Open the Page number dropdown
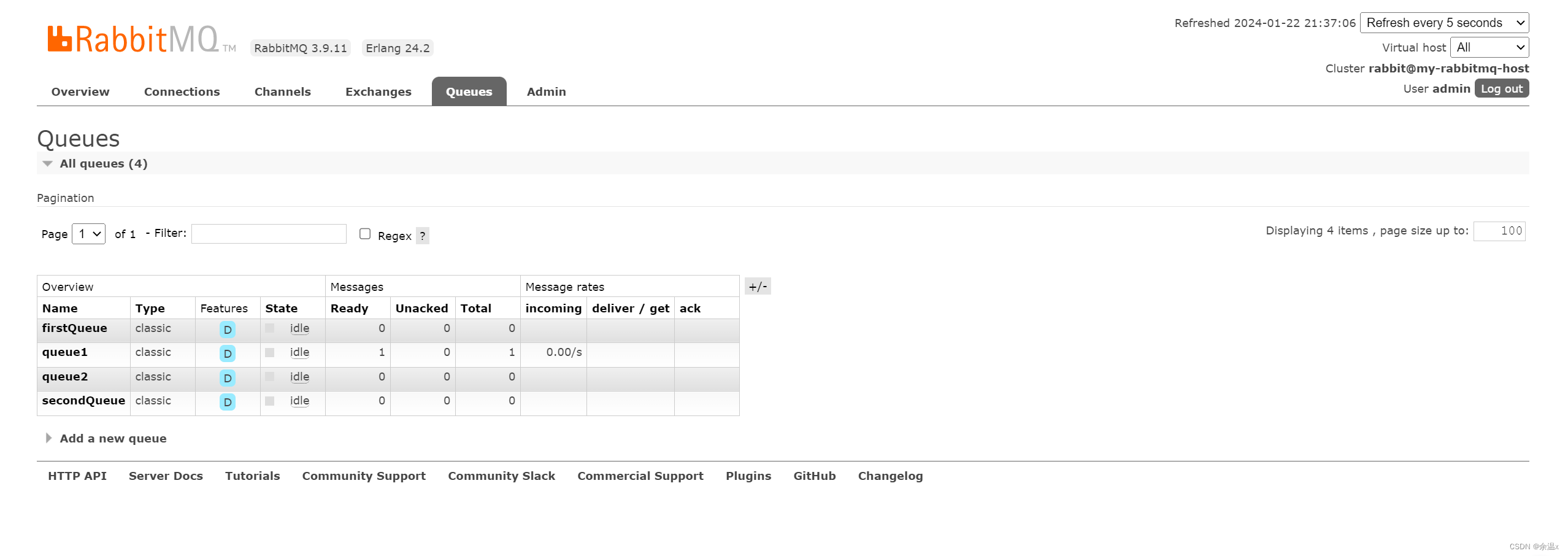The image size is (1568, 556). [89, 234]
